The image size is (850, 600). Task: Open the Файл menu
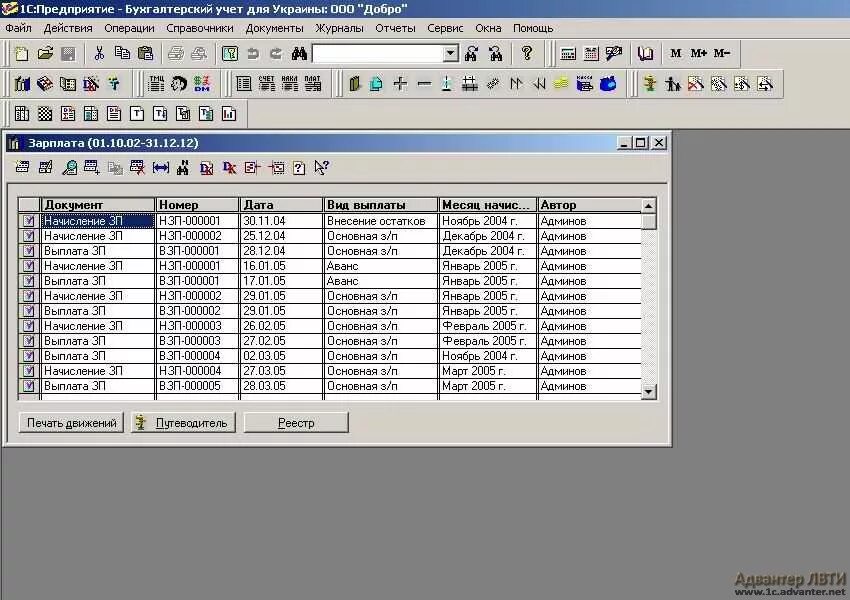(18, 28)
